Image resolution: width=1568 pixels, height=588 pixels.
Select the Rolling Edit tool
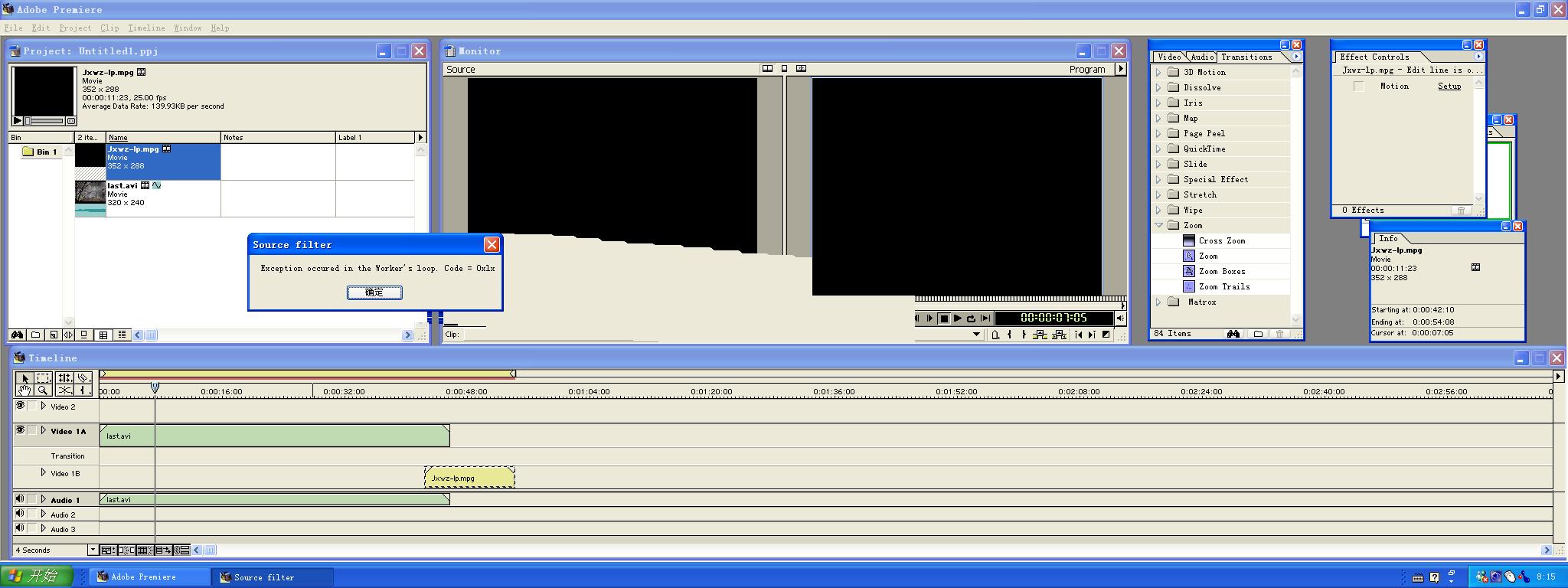coord(64,378)
